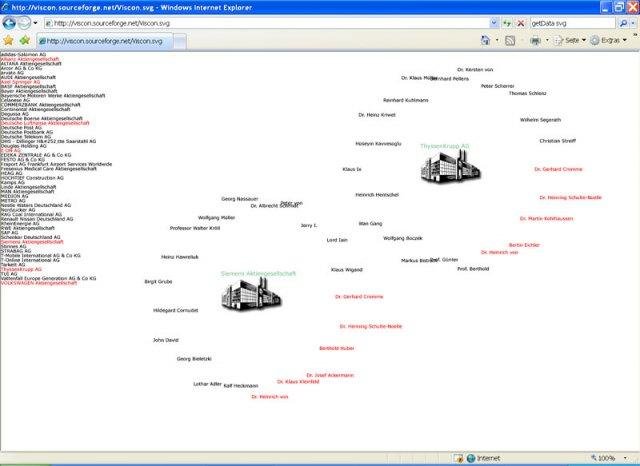Refresh the page with green arrows icon
Image resolution: width=640 pixels, height=466 pixels.
(507, 23)
